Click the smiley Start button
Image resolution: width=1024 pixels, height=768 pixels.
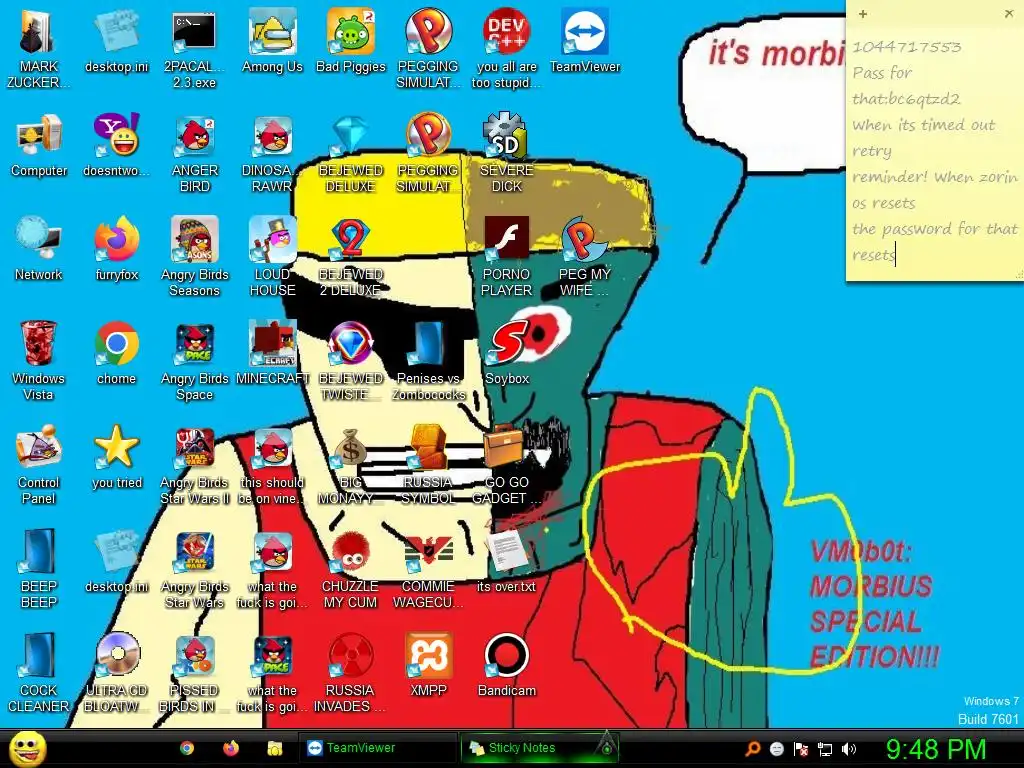(x=28, y=748)
